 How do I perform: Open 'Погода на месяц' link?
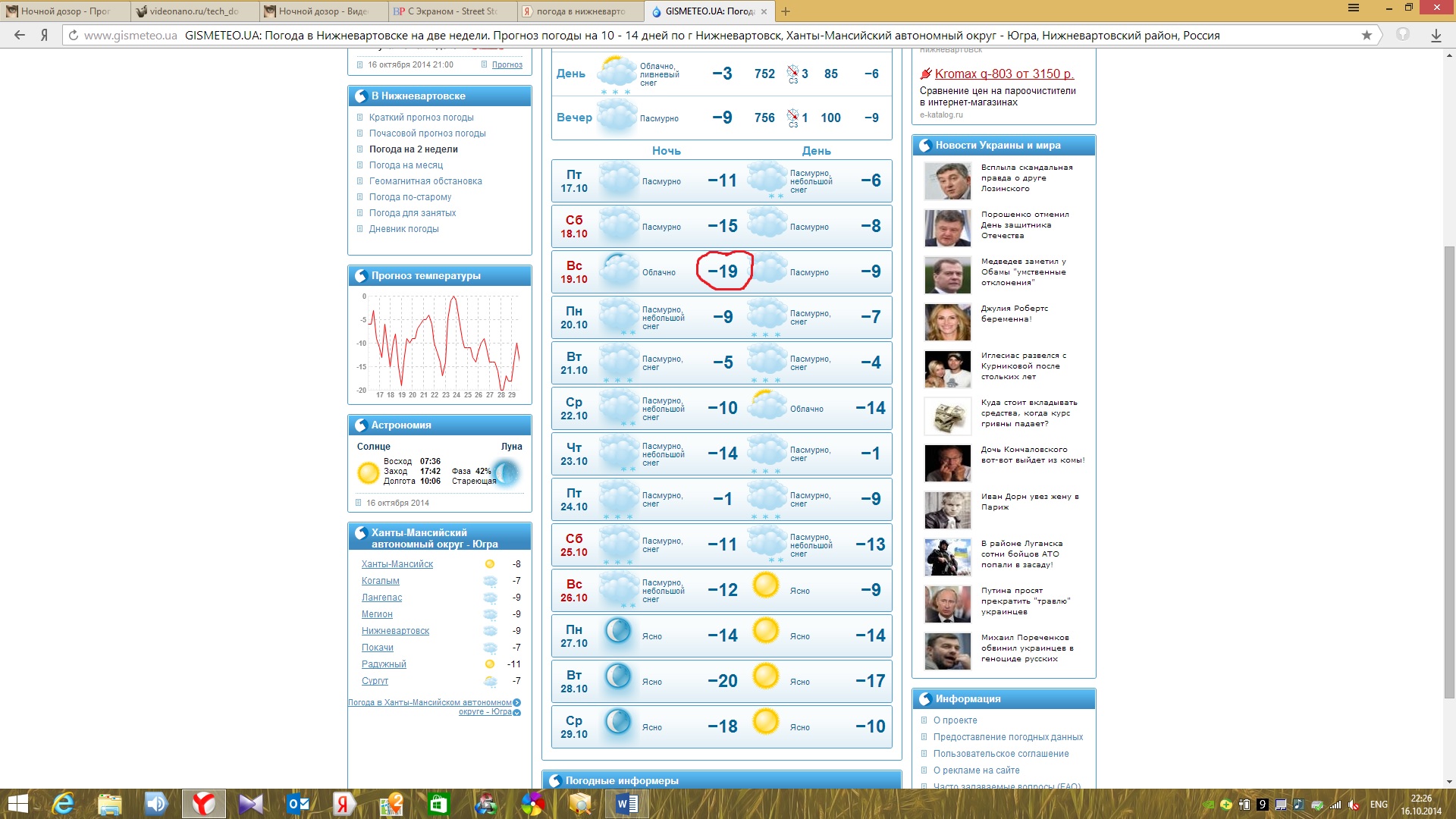pos(406,165)
